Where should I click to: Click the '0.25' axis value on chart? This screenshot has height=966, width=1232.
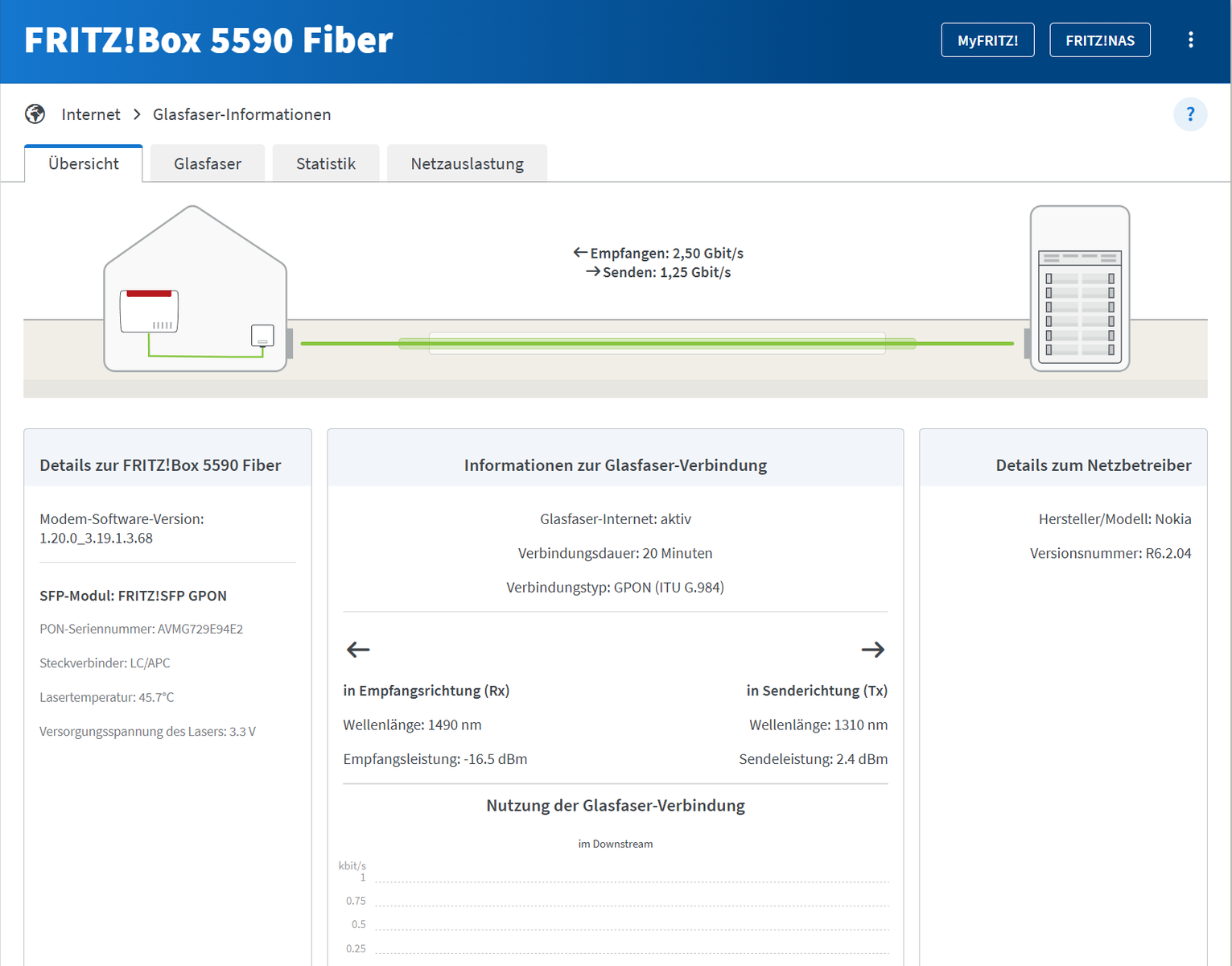click(x=356, y=948)
